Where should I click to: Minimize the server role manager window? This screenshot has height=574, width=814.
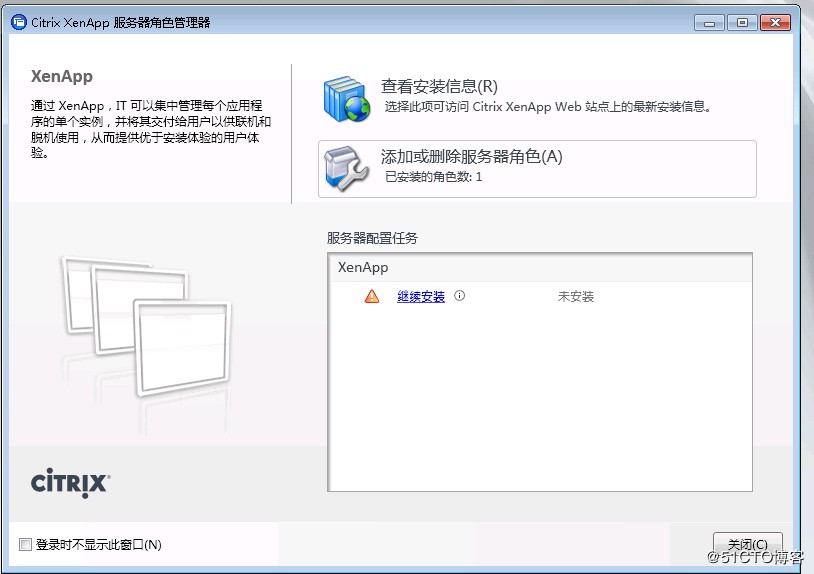[709, 23]
